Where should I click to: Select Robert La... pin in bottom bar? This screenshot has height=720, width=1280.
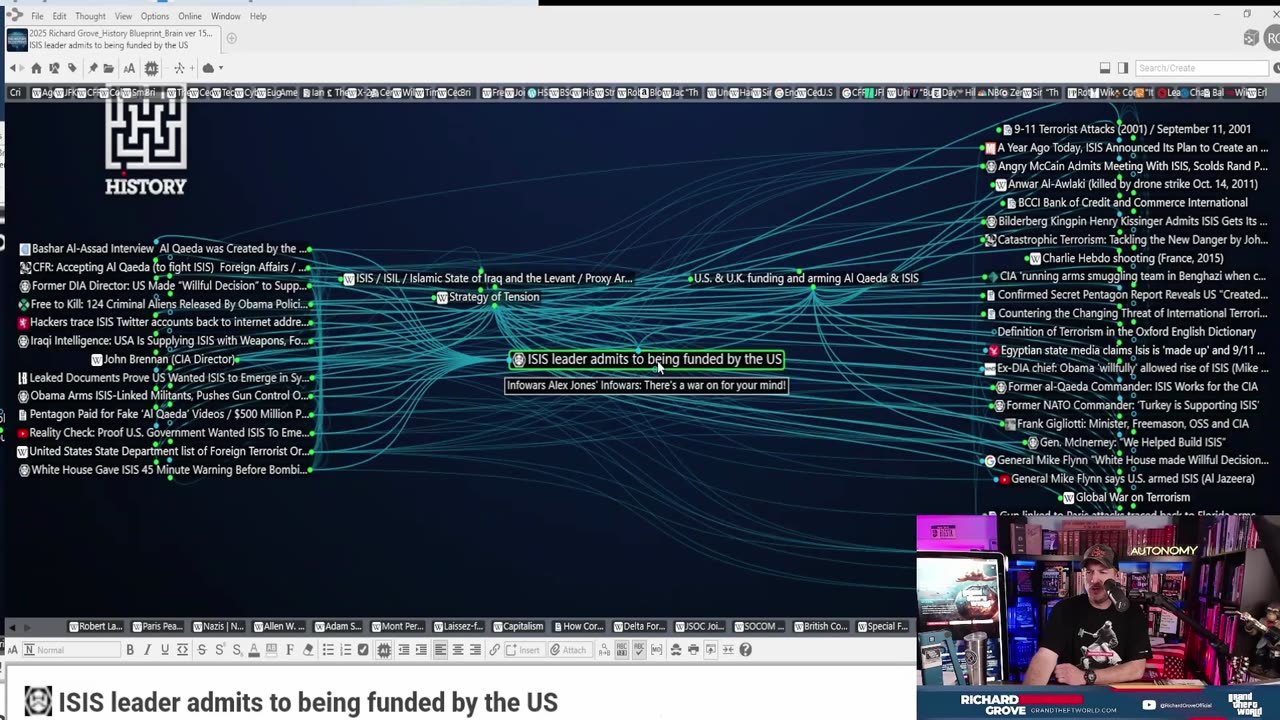pyautogui.click(x=95, y=626)
